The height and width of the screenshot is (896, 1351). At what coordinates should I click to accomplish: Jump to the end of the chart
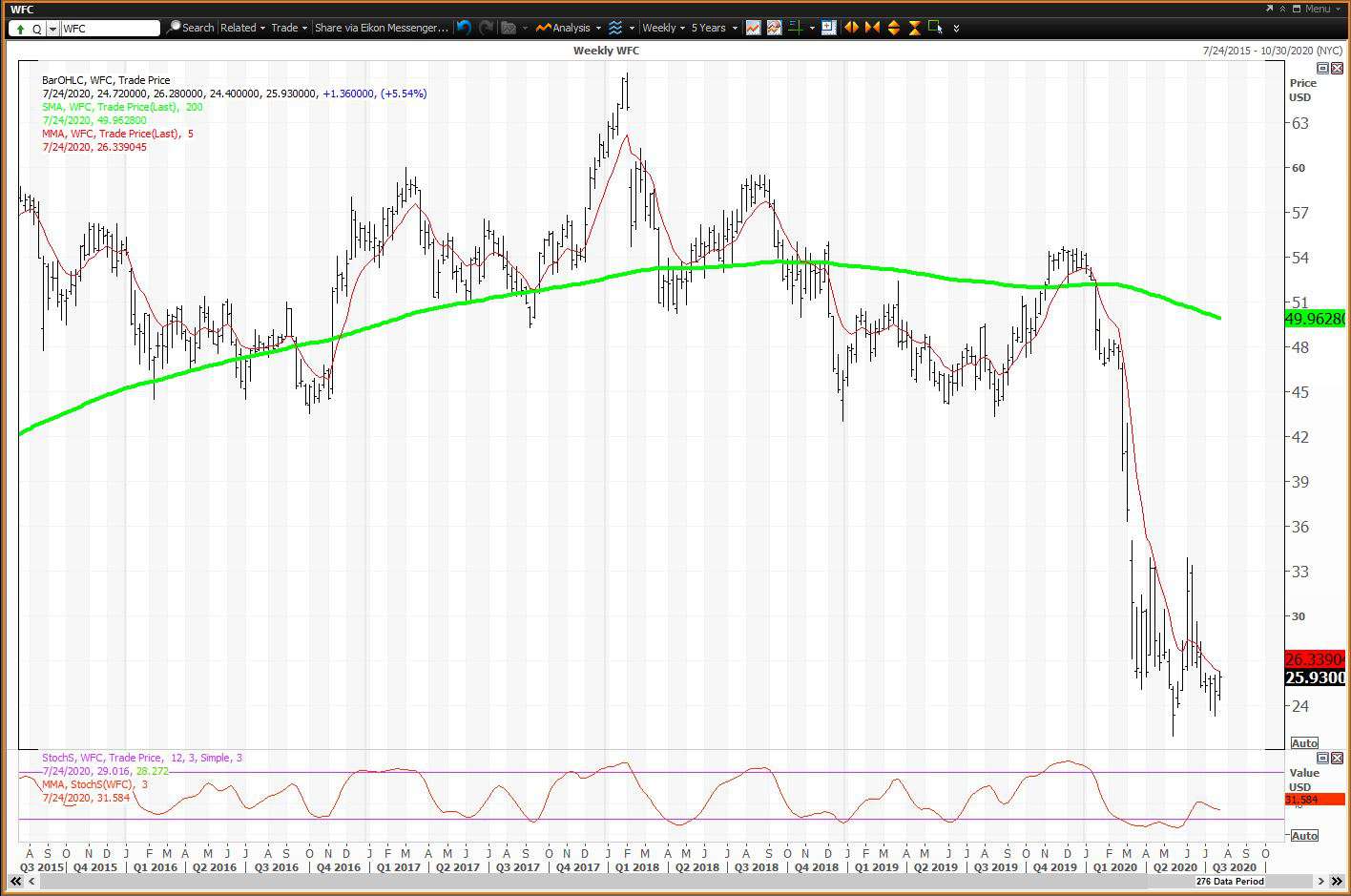pyautogui.click(x=1336, y=881)
